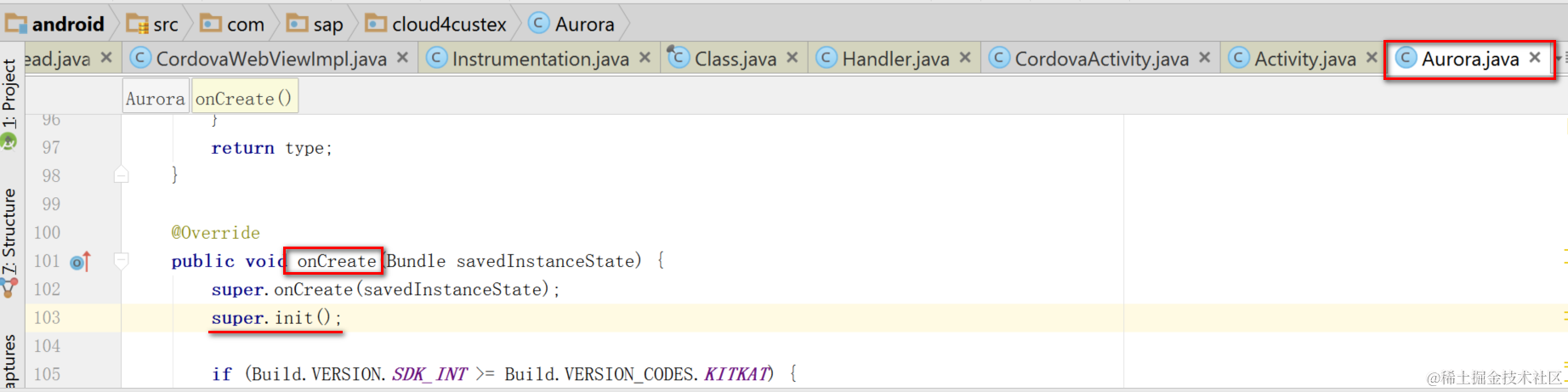The height and width of the screenshot is (392, 1568).
Task: Open the 1: Project tool window
Action: click(9, 102)
